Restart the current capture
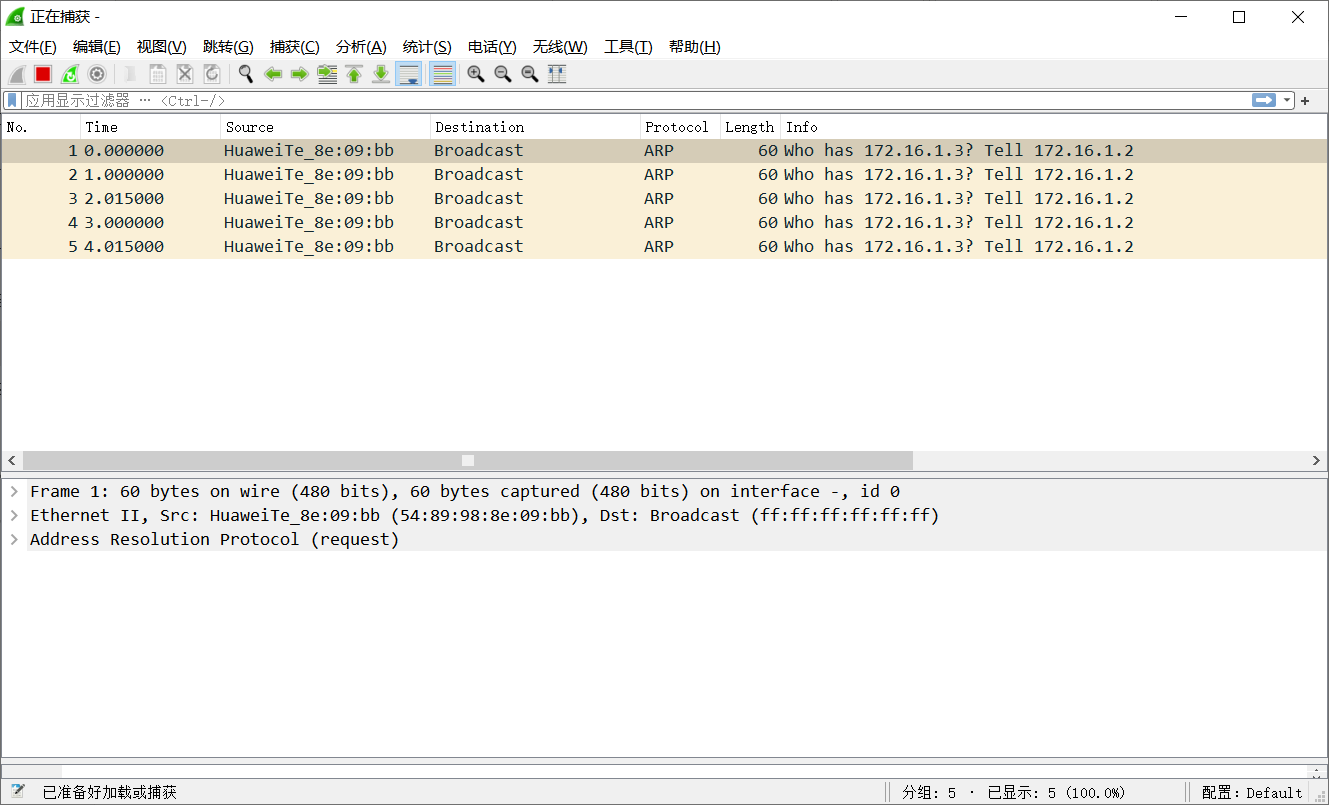The width and height of the screenshot is (1329, 805). pyautogui.click(x=70, y=74)
